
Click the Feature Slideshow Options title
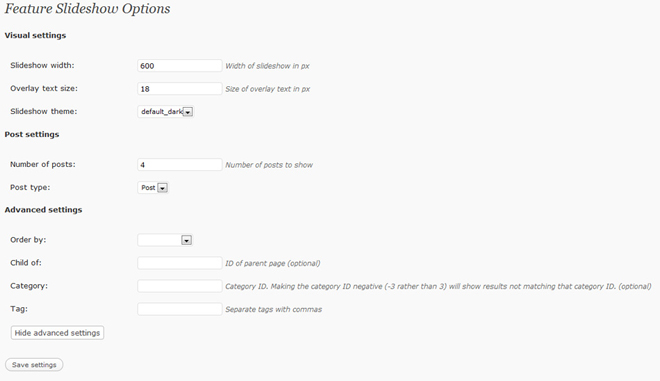88,9
